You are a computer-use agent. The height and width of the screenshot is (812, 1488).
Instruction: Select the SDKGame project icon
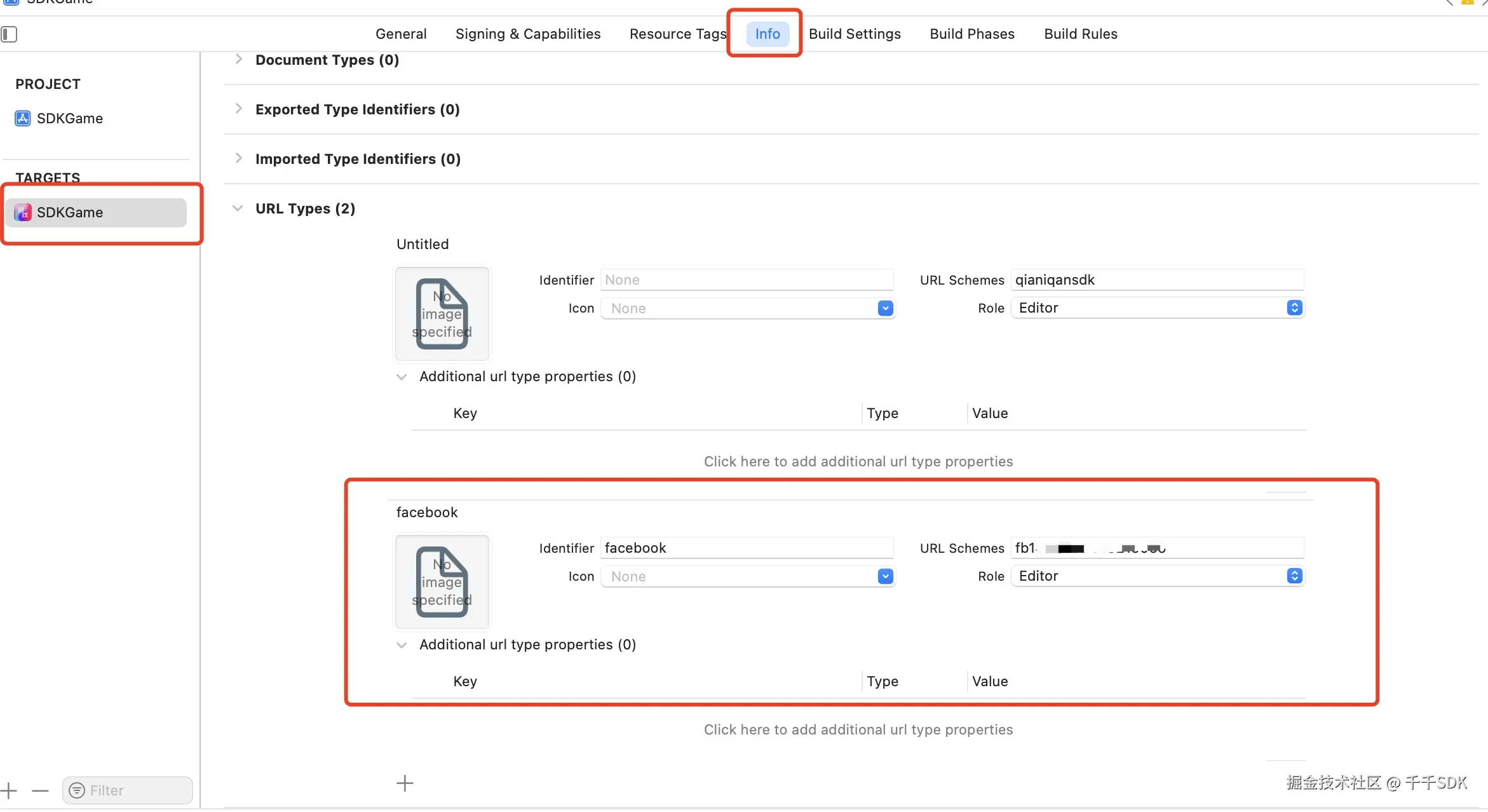point(23,118)
